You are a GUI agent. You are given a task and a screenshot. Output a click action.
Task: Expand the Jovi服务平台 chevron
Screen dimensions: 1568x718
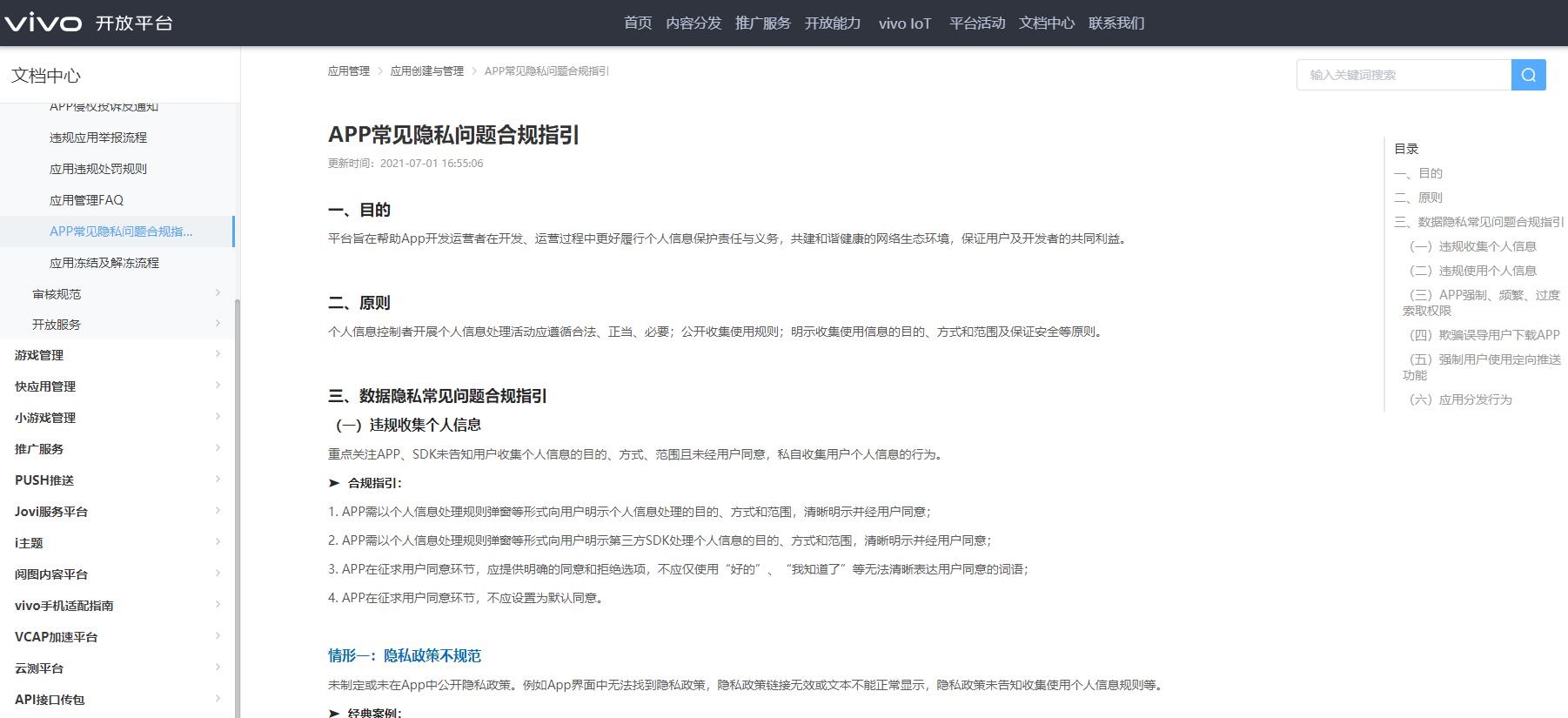point(218,511)
